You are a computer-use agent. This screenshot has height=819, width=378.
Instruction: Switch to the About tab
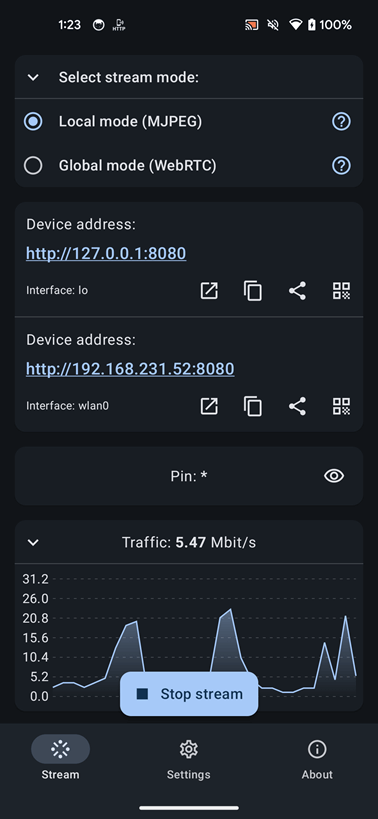point(317,759)
